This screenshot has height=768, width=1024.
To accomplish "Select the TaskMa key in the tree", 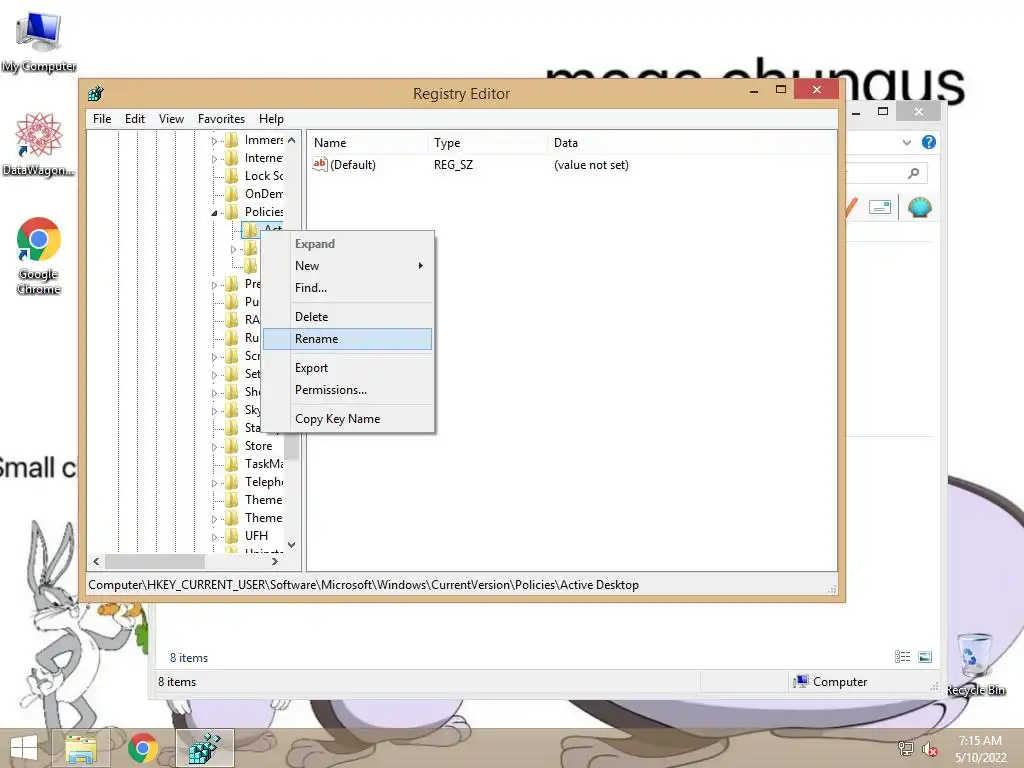I will click(264, 464).
